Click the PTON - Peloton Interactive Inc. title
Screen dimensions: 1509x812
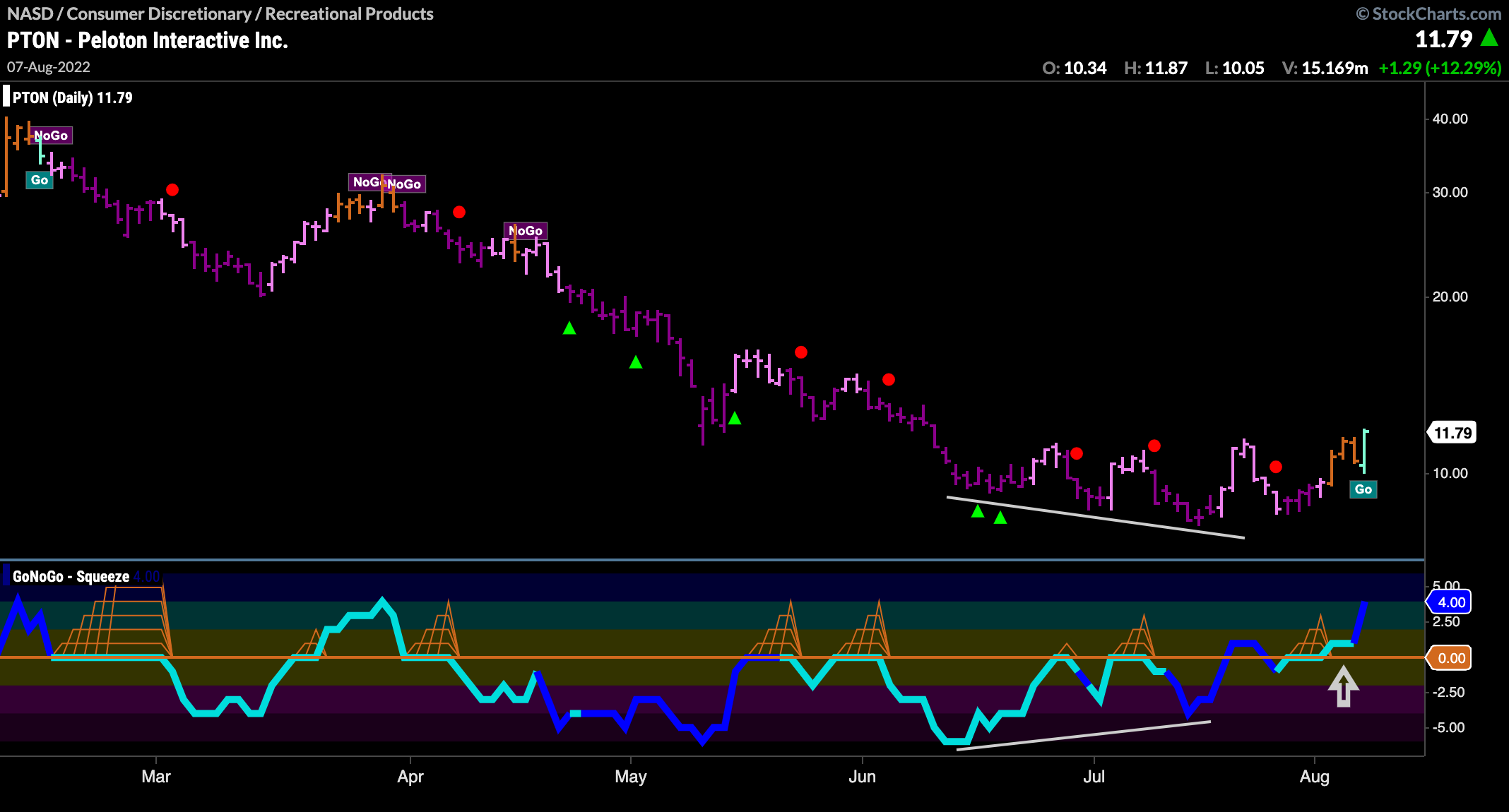148,40
